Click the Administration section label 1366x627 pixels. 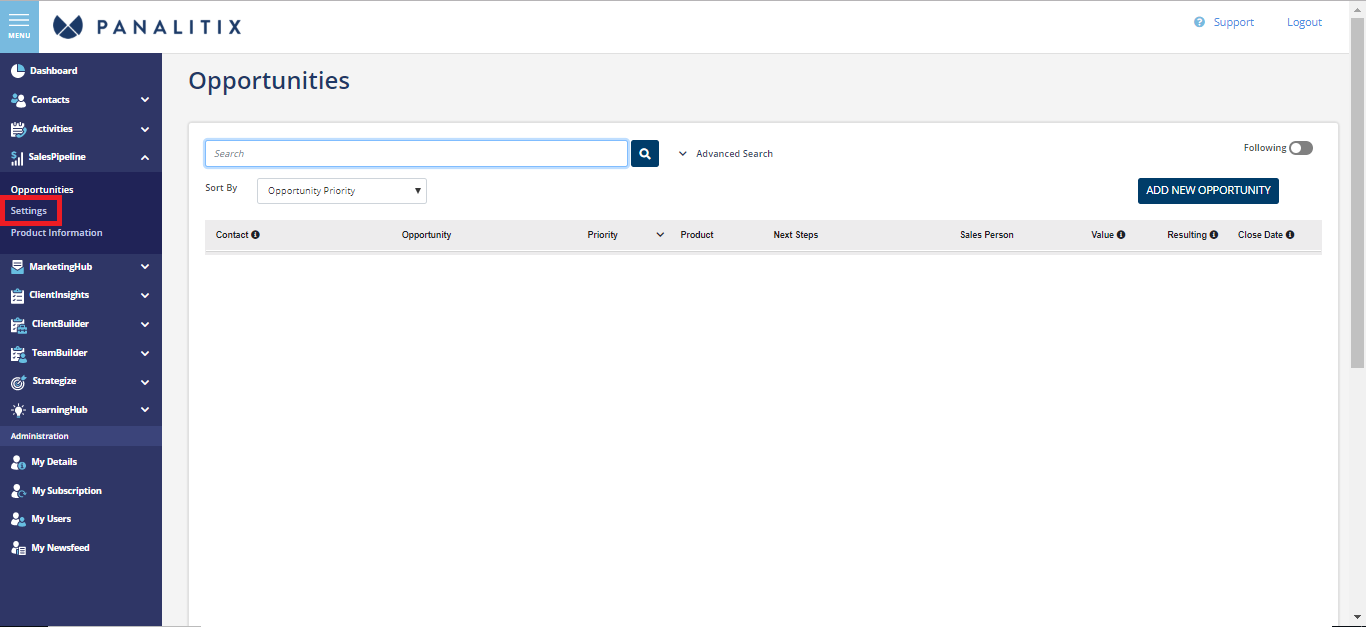click(40, 436)
